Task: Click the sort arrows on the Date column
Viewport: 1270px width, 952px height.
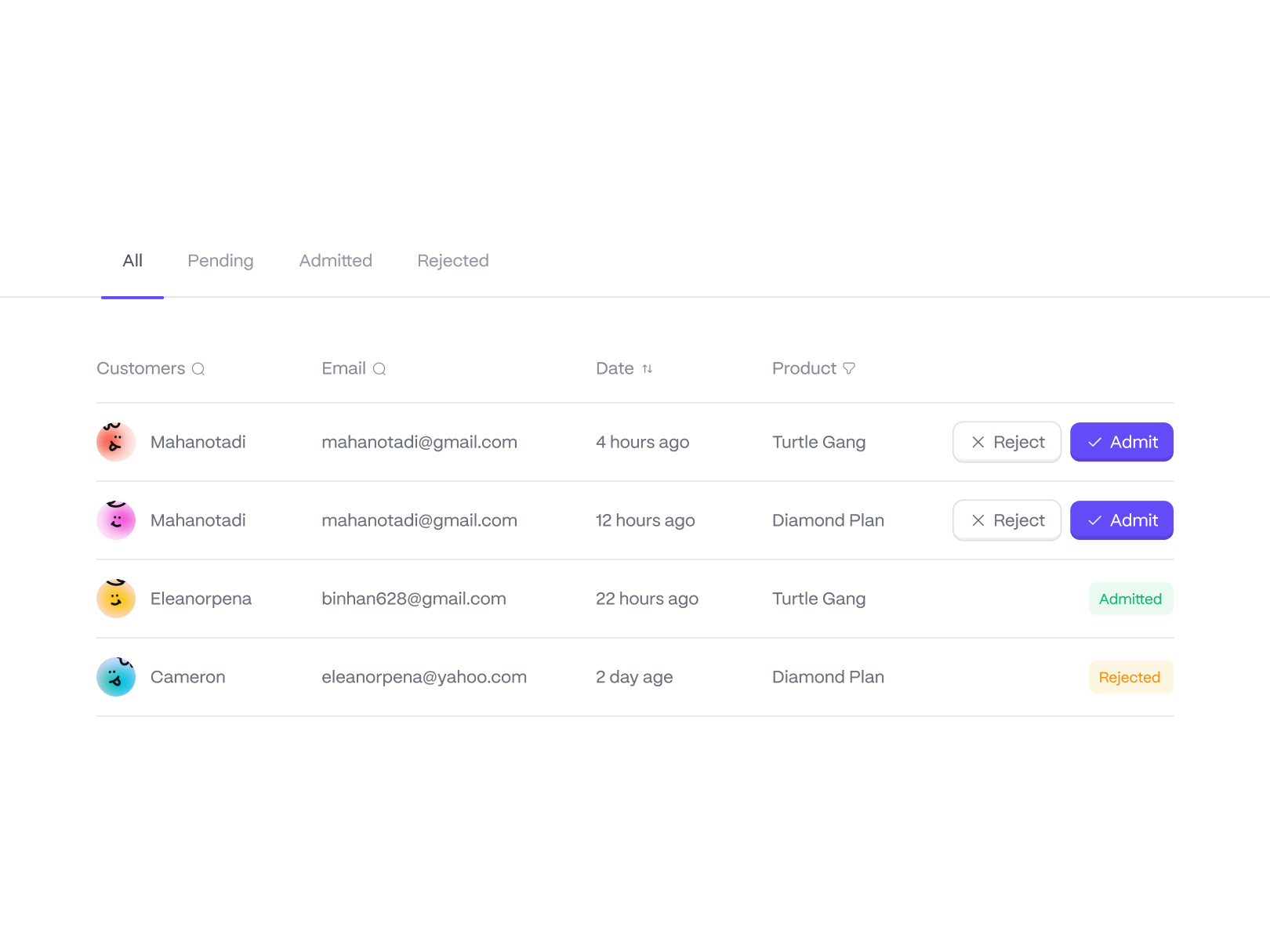Action: [648, 368]
